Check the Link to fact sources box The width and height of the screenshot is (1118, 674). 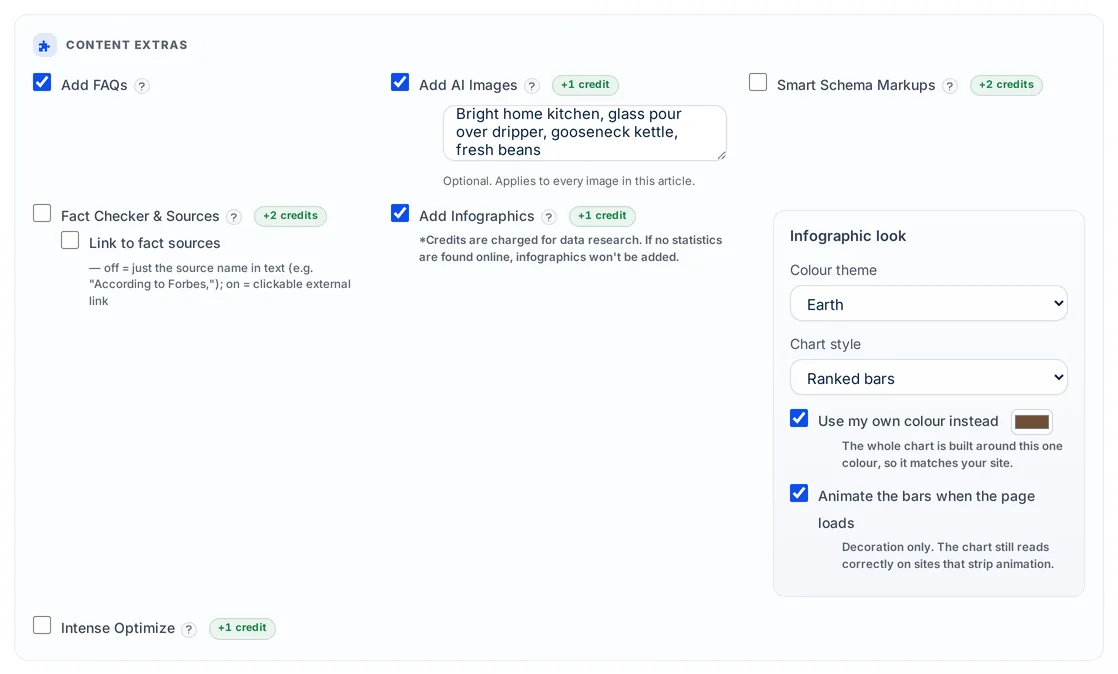70,240
